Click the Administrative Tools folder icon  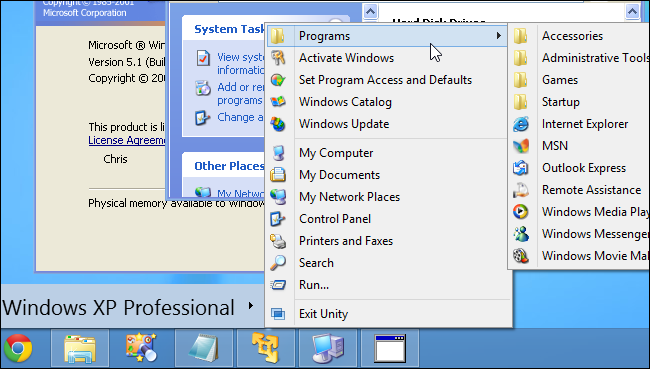coord(521,58)
